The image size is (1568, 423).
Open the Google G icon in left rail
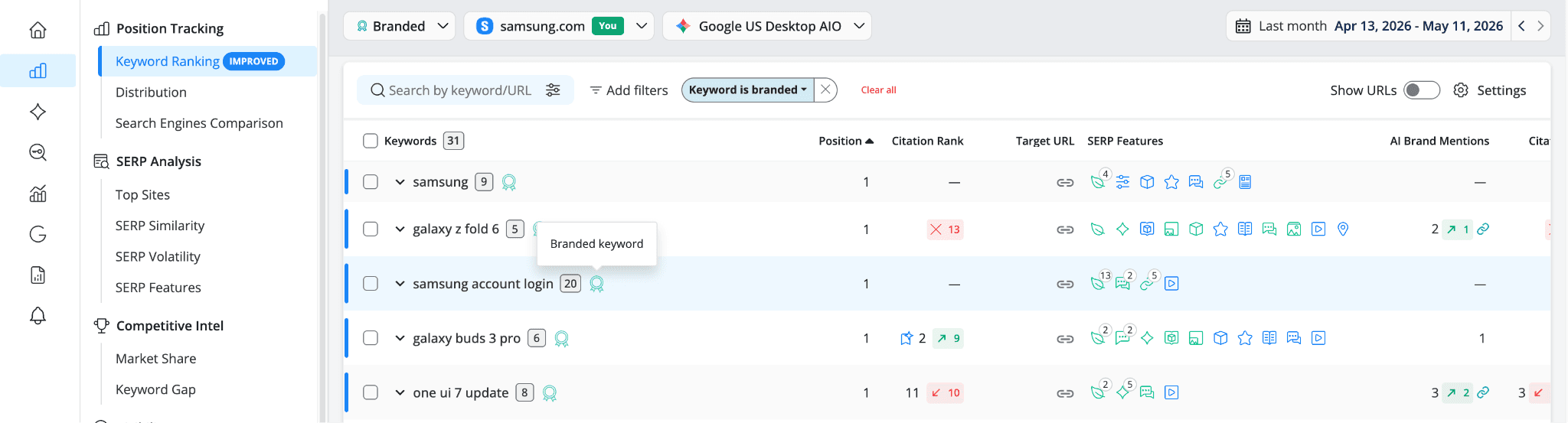point(38,234)
